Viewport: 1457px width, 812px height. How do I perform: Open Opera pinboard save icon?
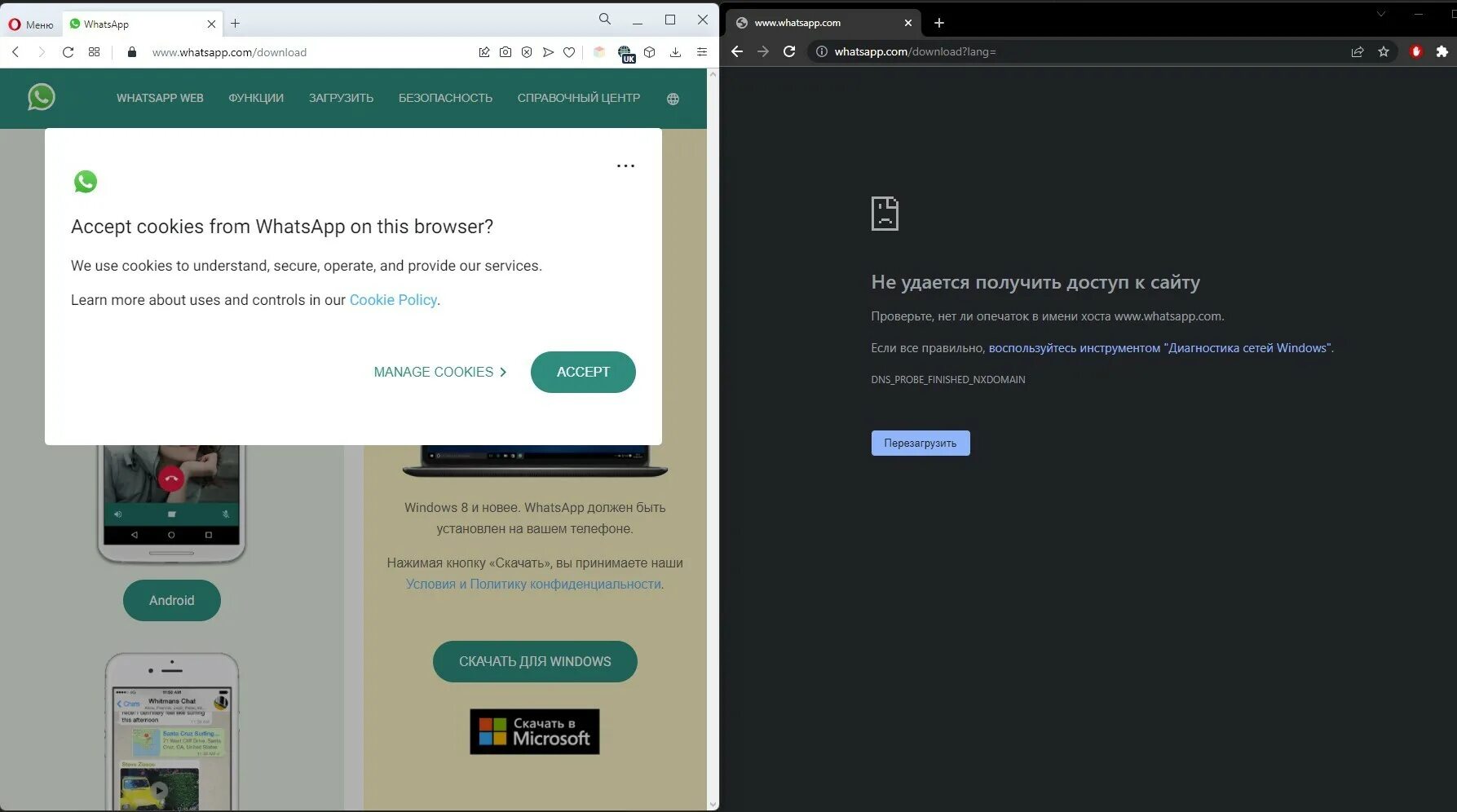(x=484, y=52)
